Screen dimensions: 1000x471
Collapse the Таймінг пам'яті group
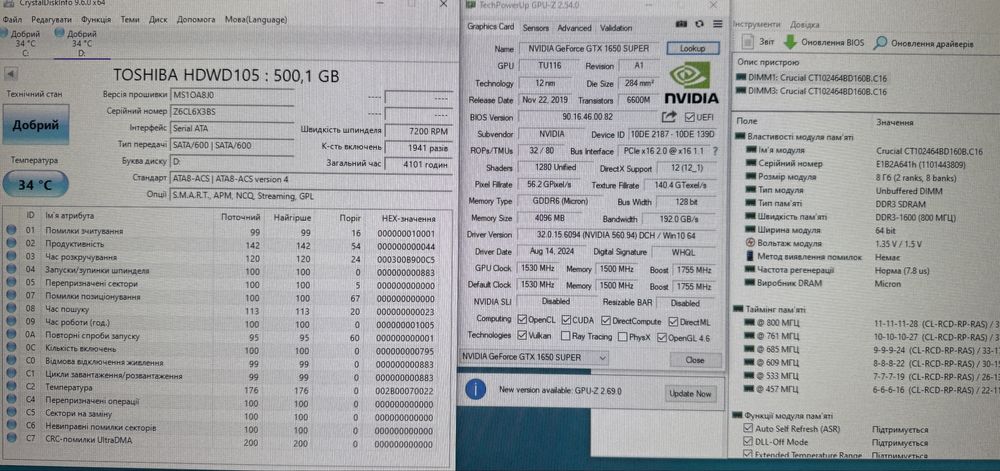[x=739, y=309]
